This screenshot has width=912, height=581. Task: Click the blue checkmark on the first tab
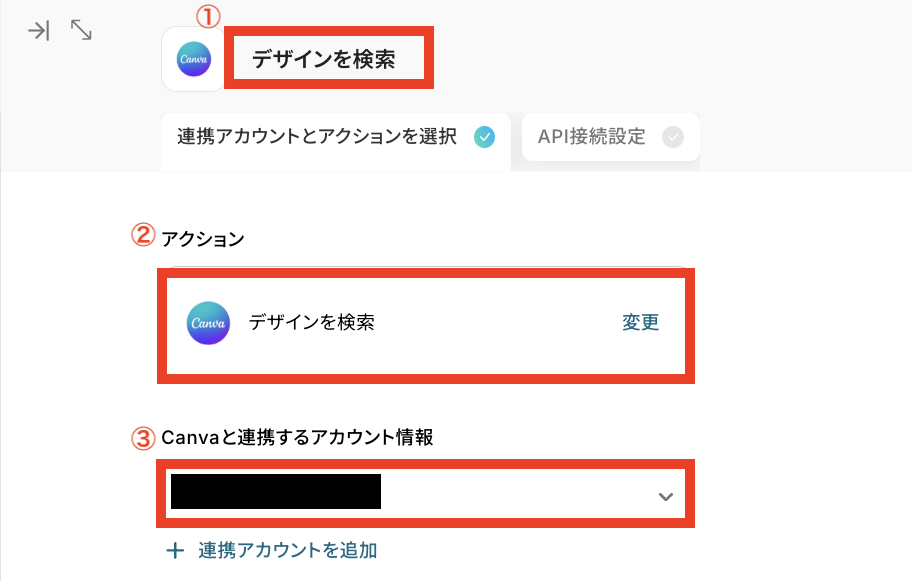(x=485, y=138)
